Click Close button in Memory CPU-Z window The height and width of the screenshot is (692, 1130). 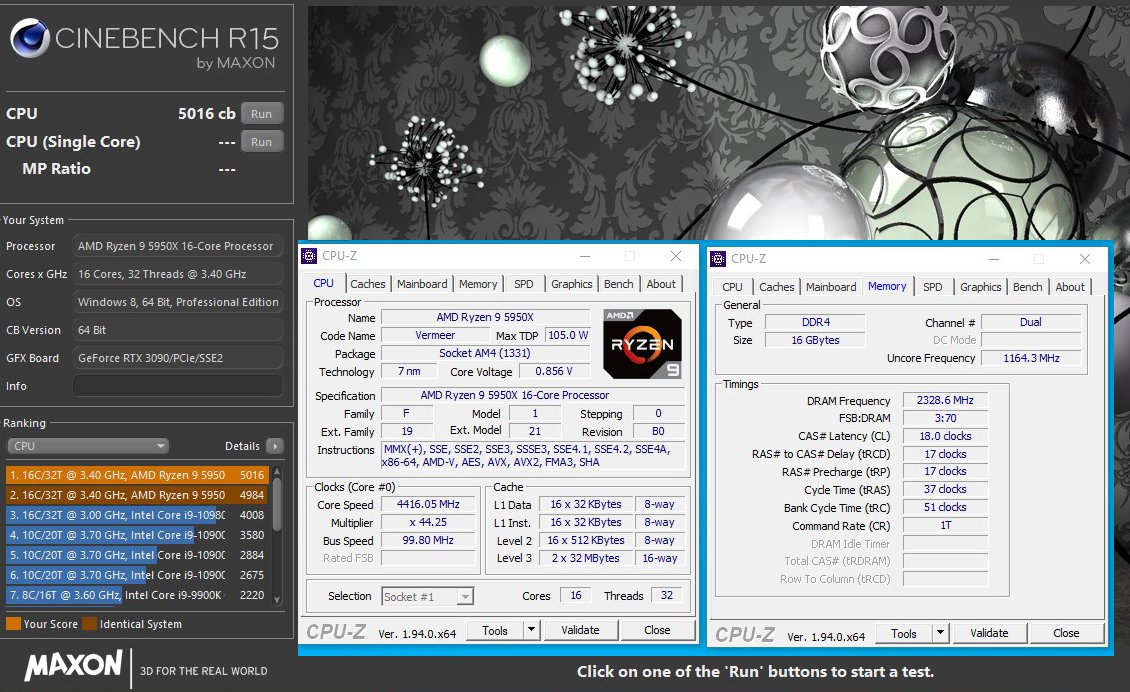[1066, 633]
